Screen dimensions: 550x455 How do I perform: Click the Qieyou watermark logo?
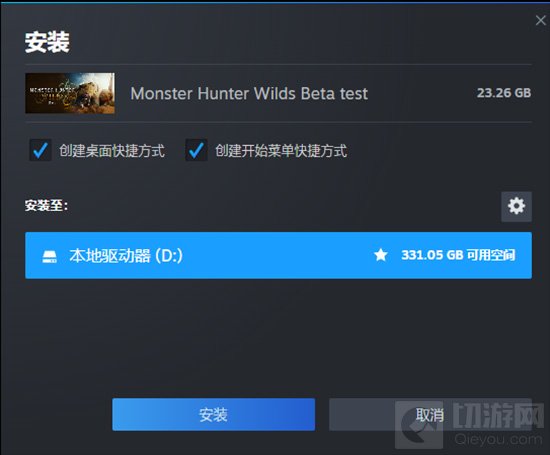[x=470, y=425]
